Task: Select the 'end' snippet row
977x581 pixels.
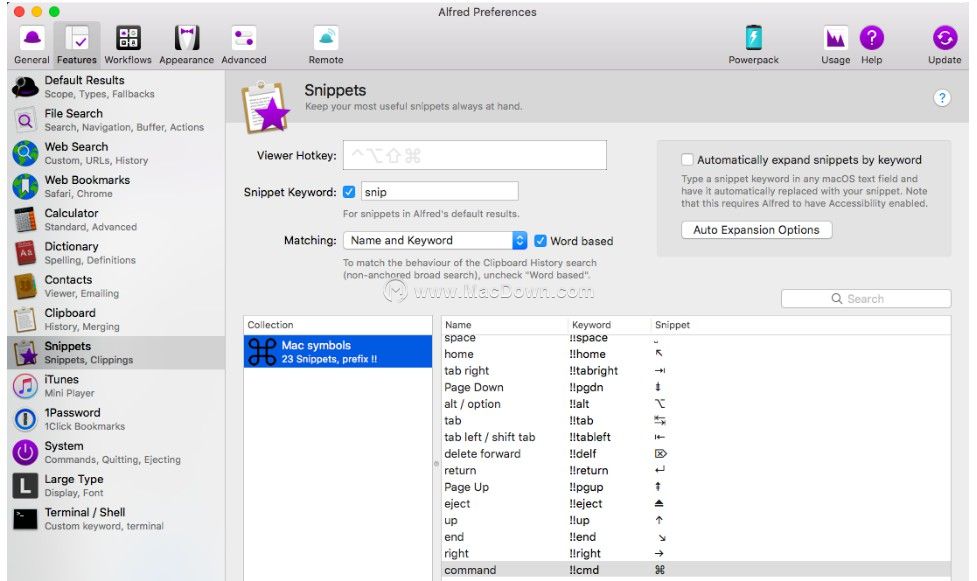Action: click(x=696, y=537)
